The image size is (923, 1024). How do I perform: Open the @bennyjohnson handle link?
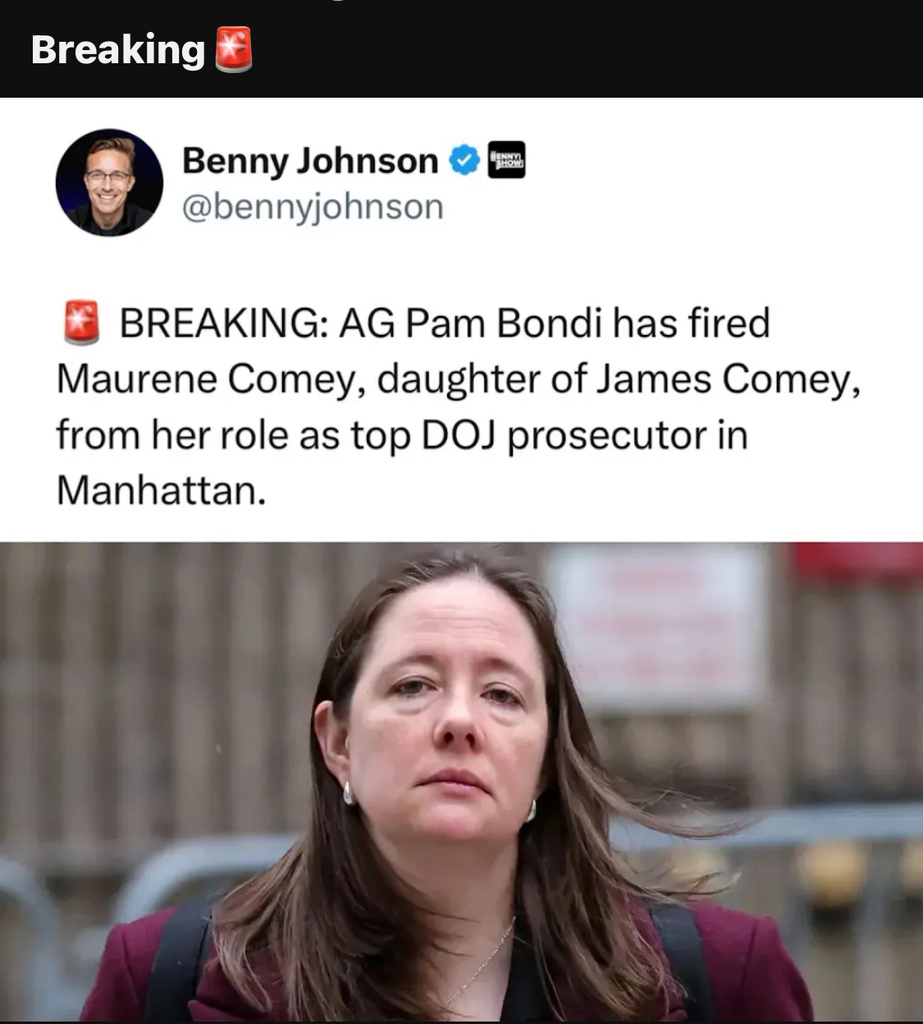[313, 207]
